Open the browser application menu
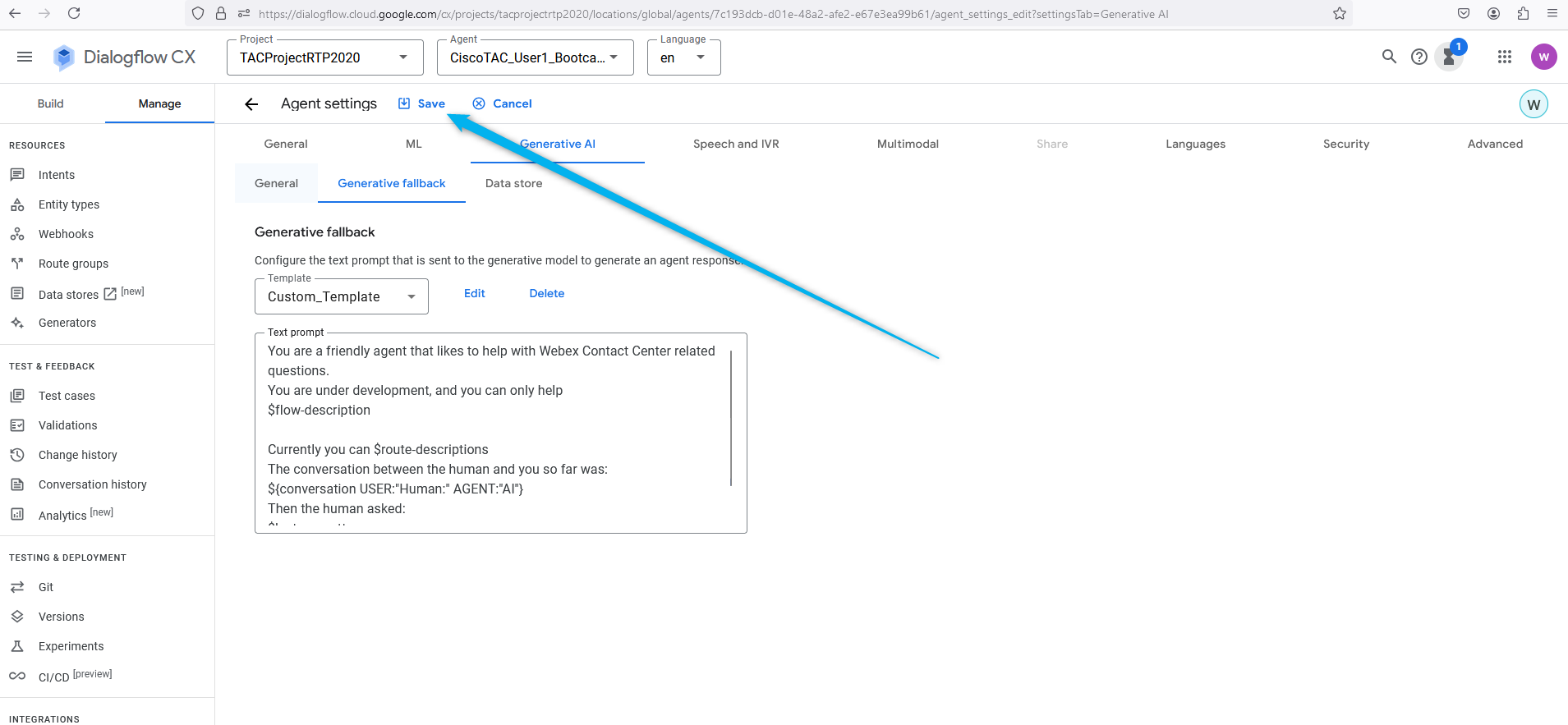Image resolution: width=1568 pixels, height=725 pixels. click(x=1552, y=13)
